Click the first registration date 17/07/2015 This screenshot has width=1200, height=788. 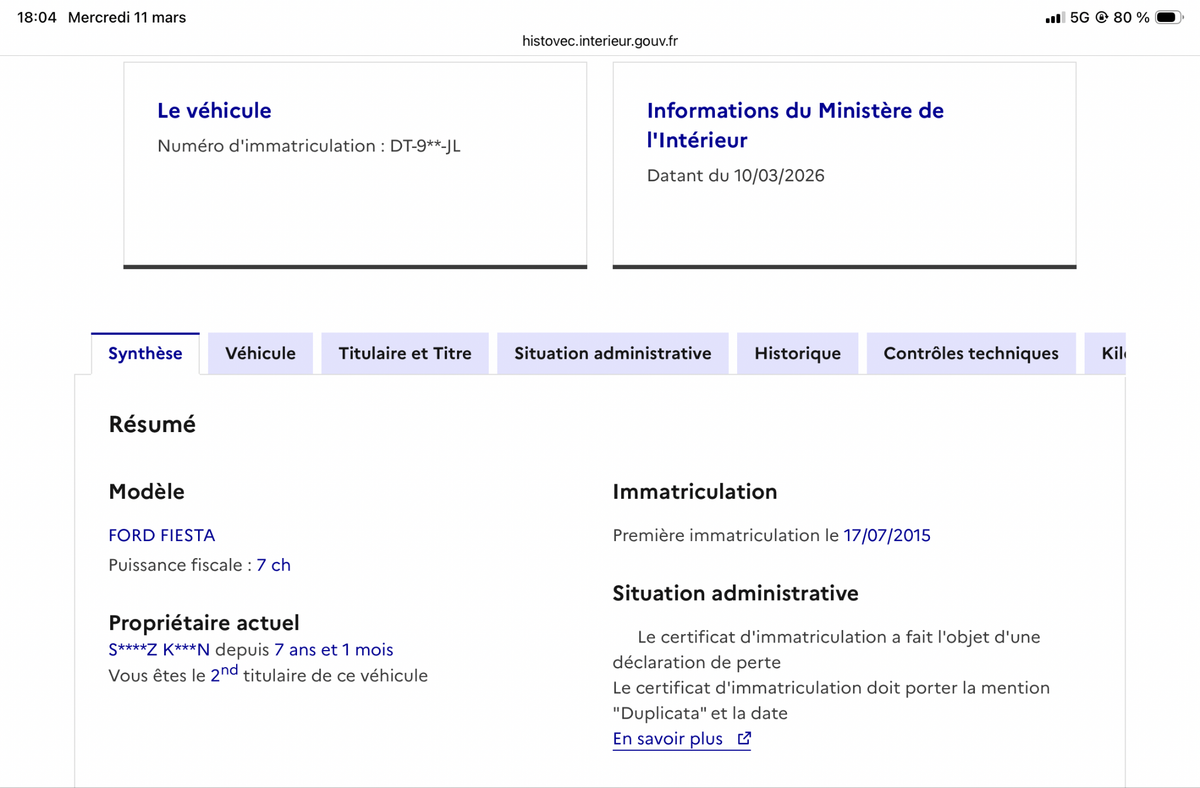[x=886, y=535]
